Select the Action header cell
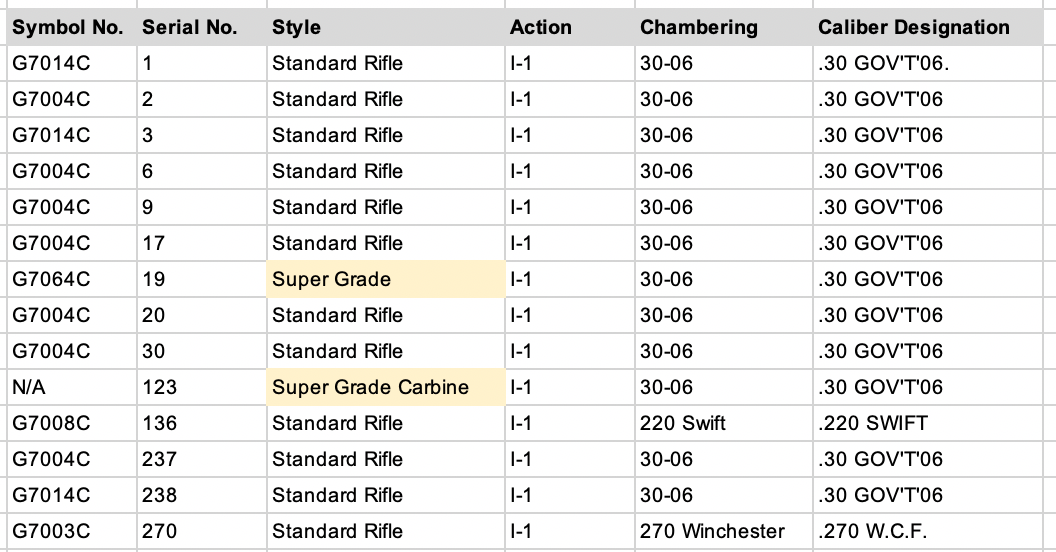The height and width of the screenshot is (552, 1056). tap(569, 28)
